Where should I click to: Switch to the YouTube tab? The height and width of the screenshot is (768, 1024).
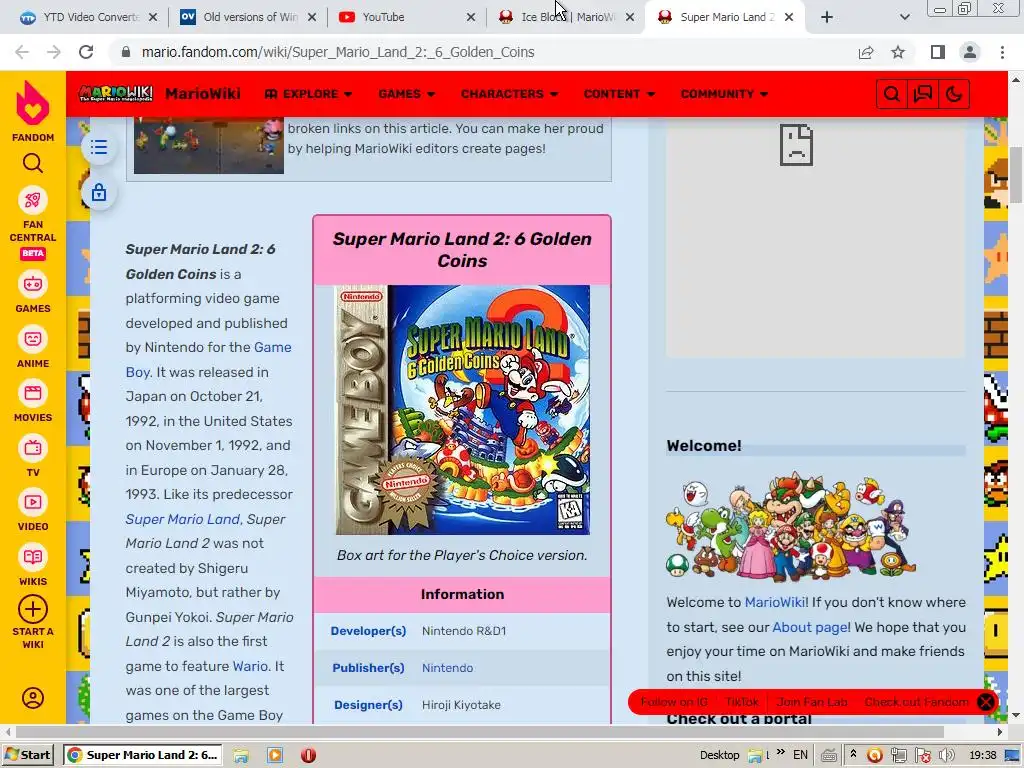[407, 17]
